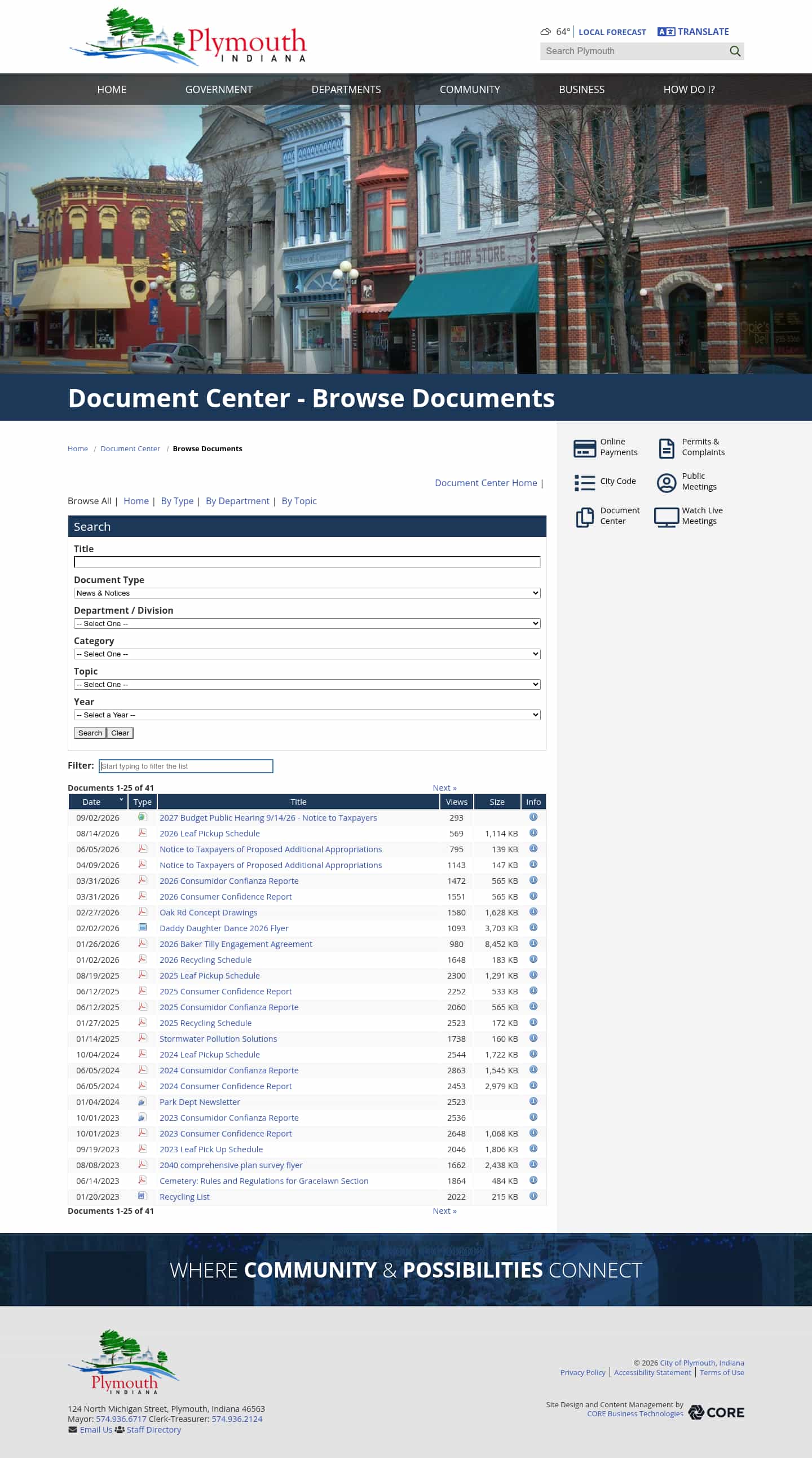This screenshot has height=1458, width=812.
Task: Click info icon for Oak Rd Concept Drawings
Action: pos(533,911)
